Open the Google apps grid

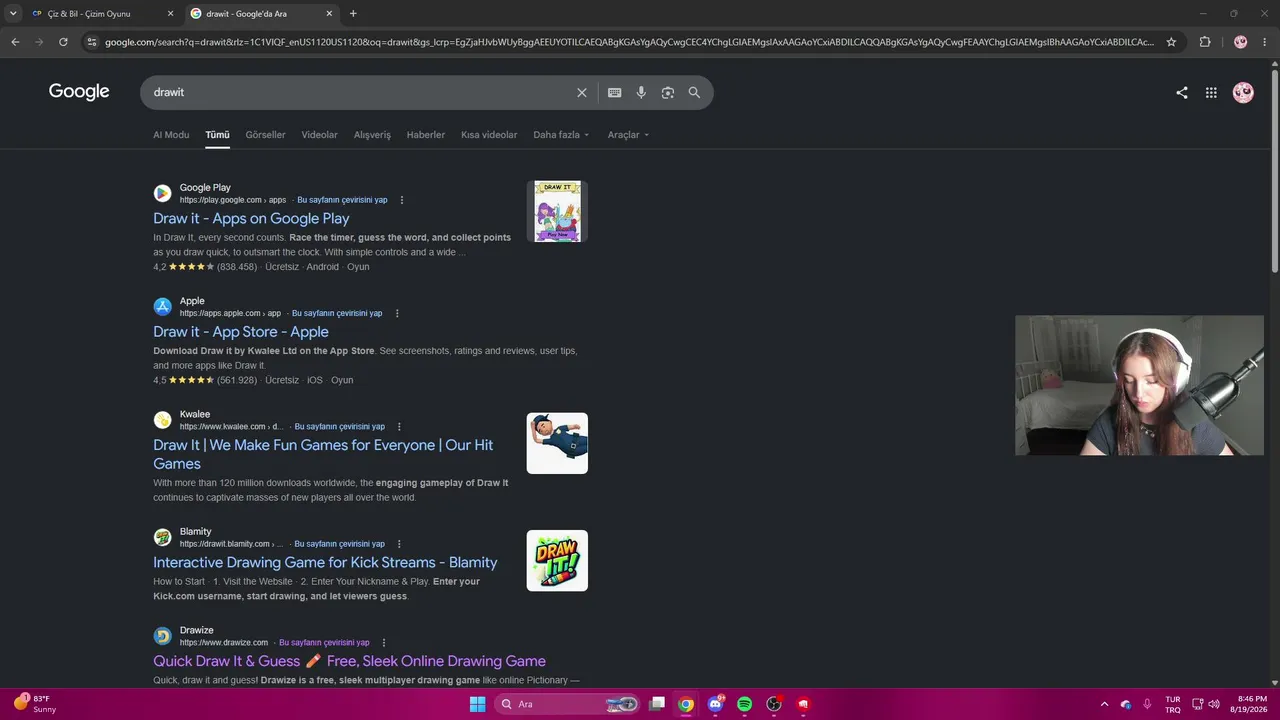pos(1211,92)
